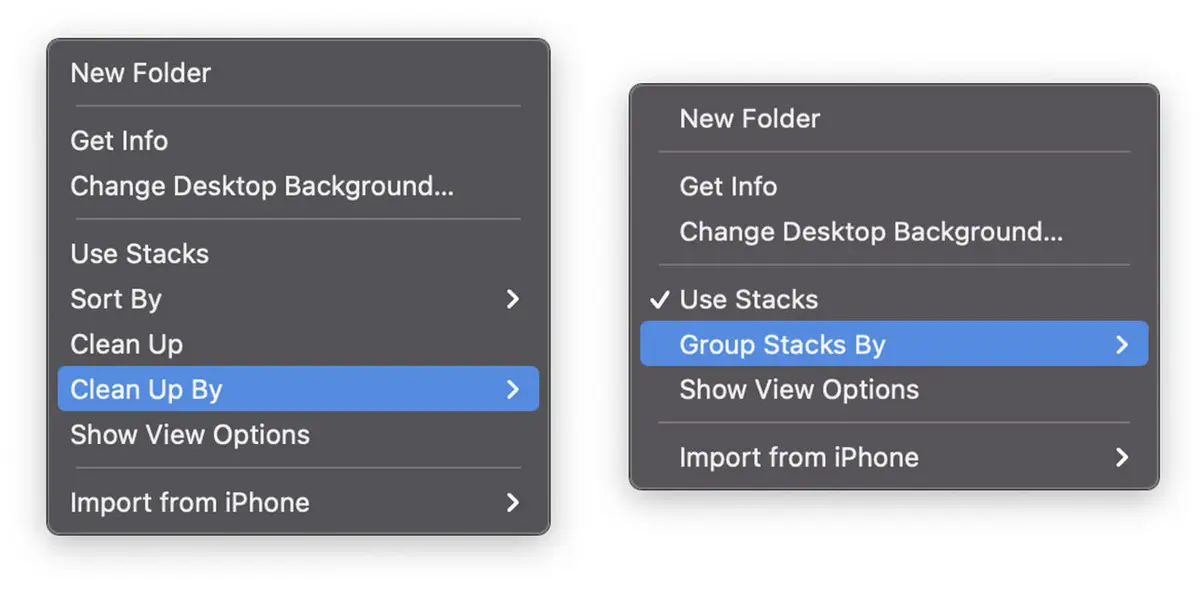This screenshot has height=590, width=1200.
Task: Click the checkmark beside Use Stacks
Action: tap(659, 300)
